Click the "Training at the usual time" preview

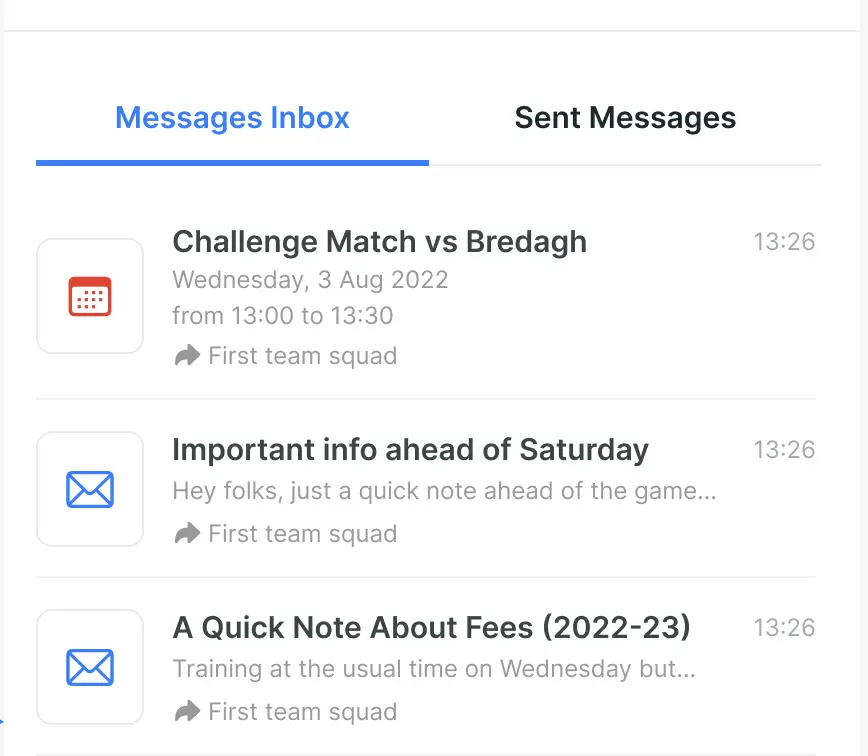(x=433, y=669)
